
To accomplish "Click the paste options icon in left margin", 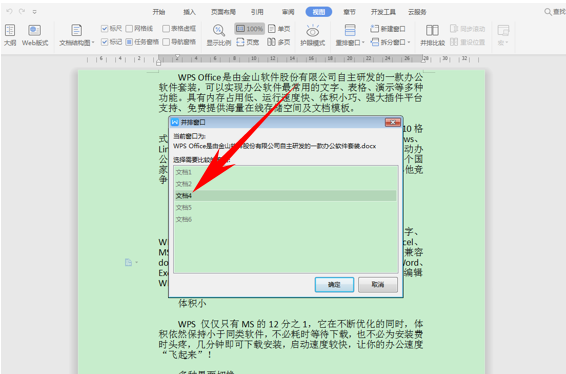I will [129, 262].
